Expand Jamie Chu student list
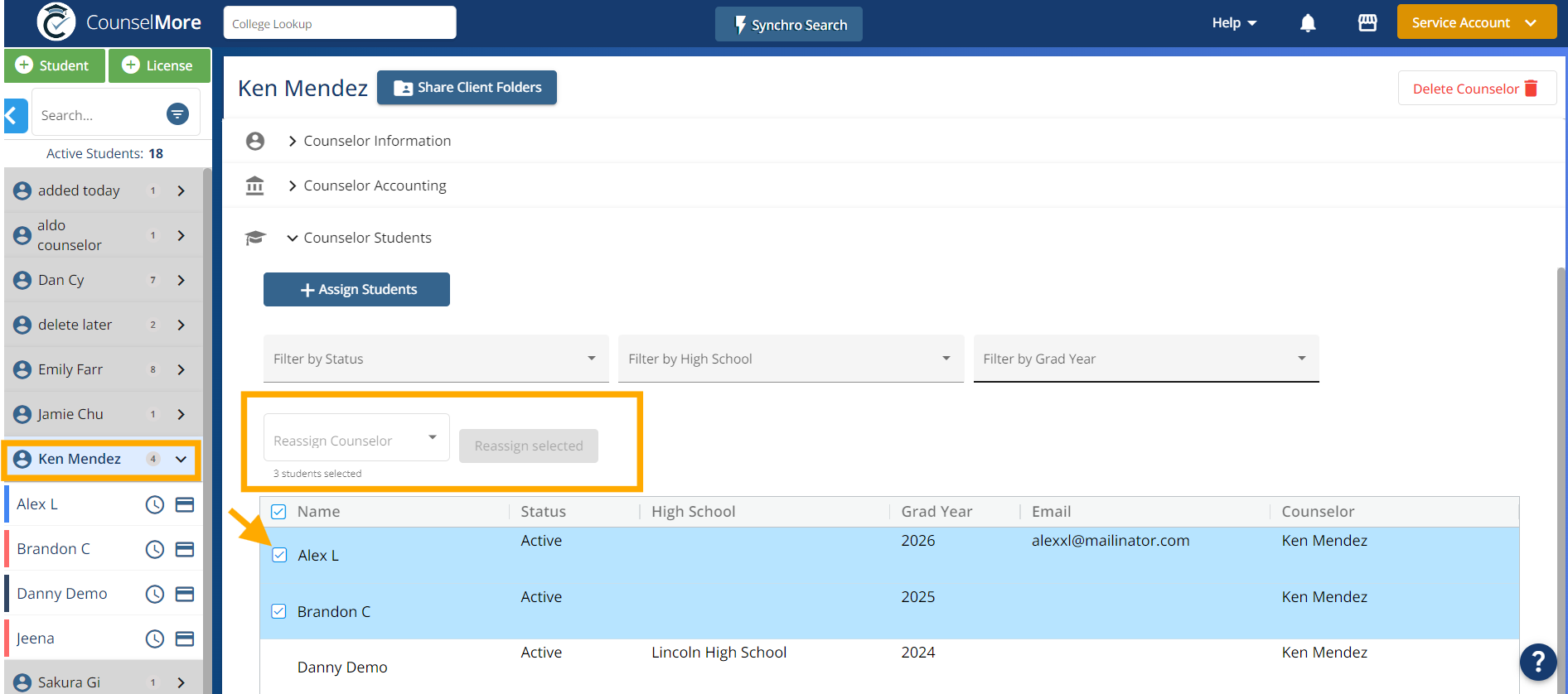The width and height of the screenshot is (1568, 694). click(181, 414)
